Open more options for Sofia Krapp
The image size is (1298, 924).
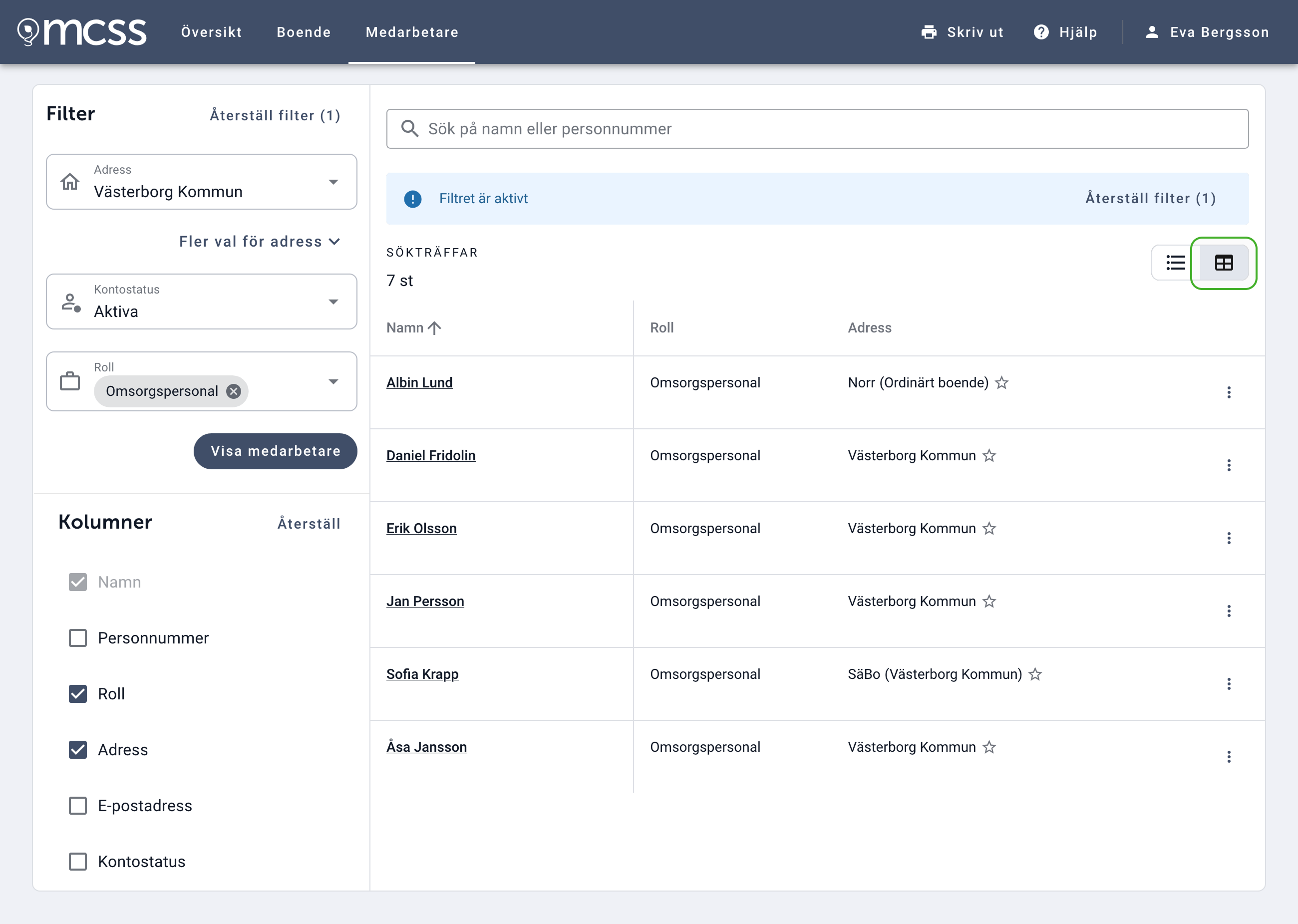(1229, 684)
